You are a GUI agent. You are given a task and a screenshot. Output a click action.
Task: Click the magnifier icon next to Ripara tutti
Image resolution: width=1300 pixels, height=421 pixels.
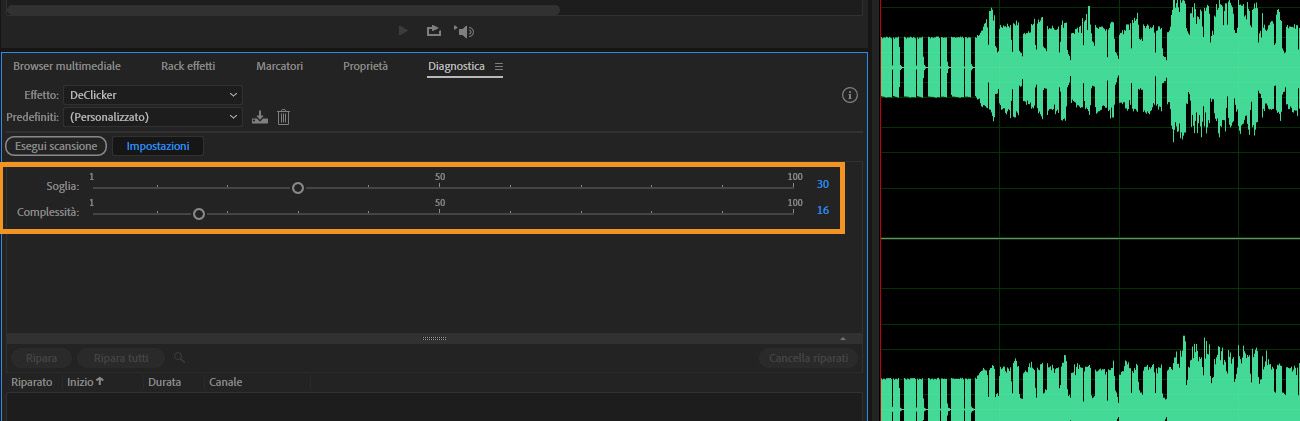179,357
